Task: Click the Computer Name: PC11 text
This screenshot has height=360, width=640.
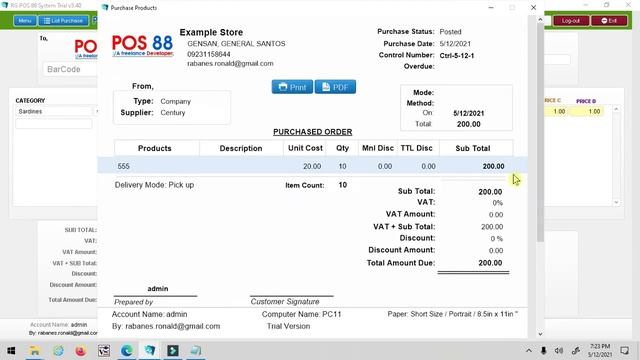Action: [x=301, y=314]
